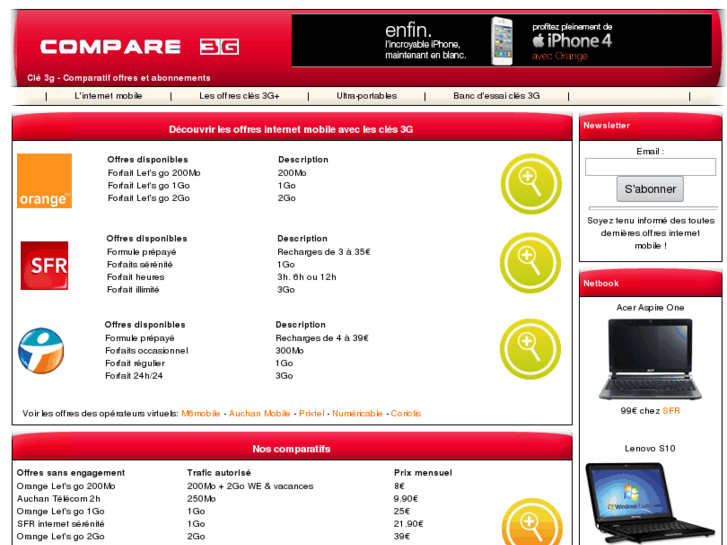This screenshot has width=727, height=545.
Task: Follow the Auchan Mobile link
Action: [x=260, y=413]
